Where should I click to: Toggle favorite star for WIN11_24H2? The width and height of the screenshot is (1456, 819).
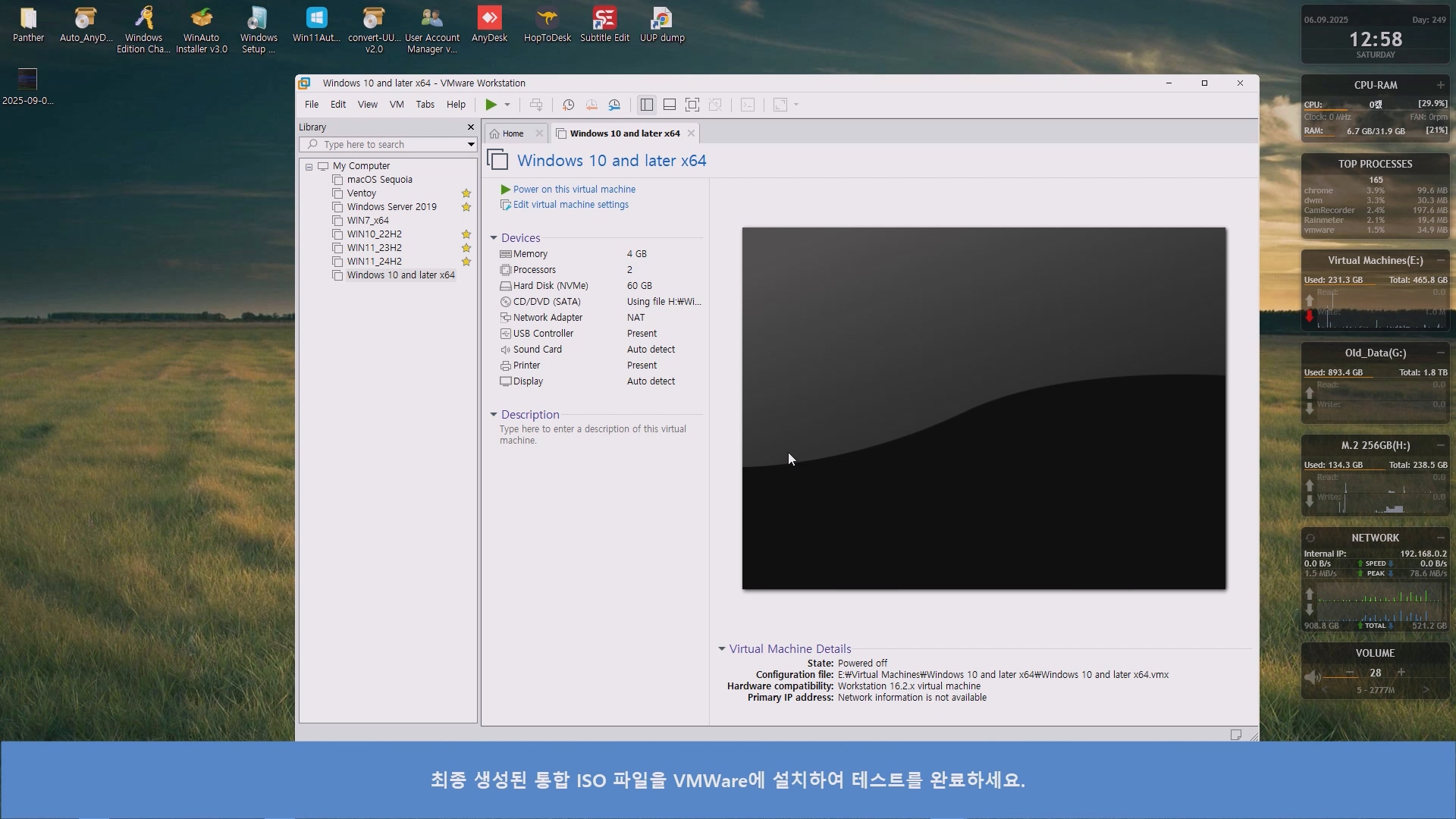(466, 262)
